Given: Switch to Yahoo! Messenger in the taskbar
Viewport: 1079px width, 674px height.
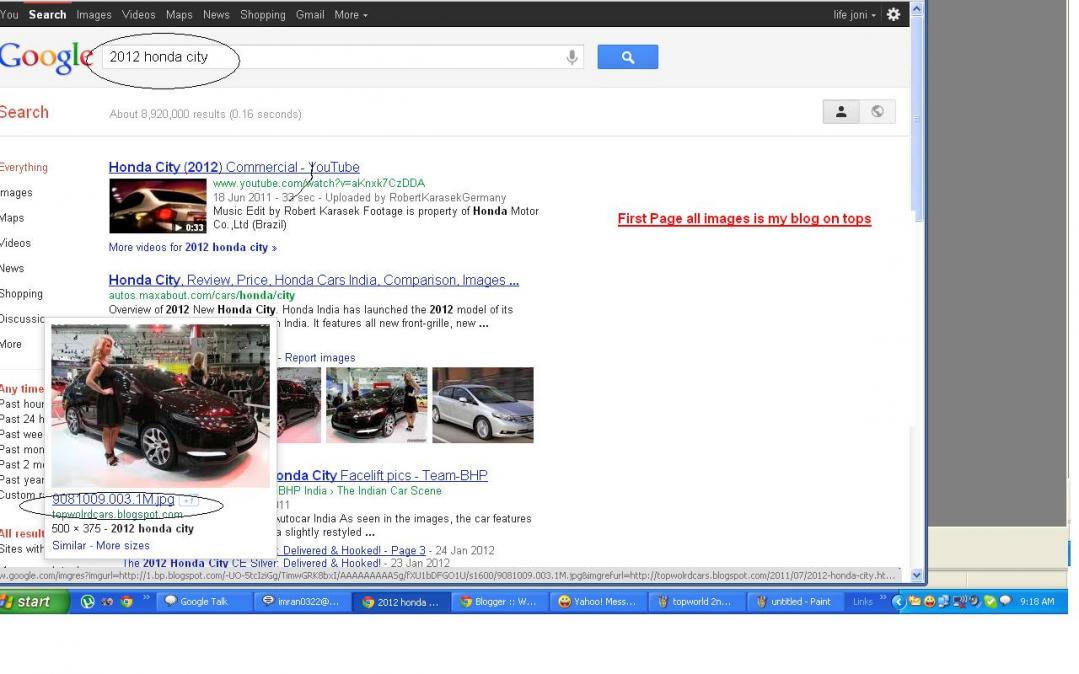Looking at the screenshot, I should pyautogui.click(x=597, y=602).
